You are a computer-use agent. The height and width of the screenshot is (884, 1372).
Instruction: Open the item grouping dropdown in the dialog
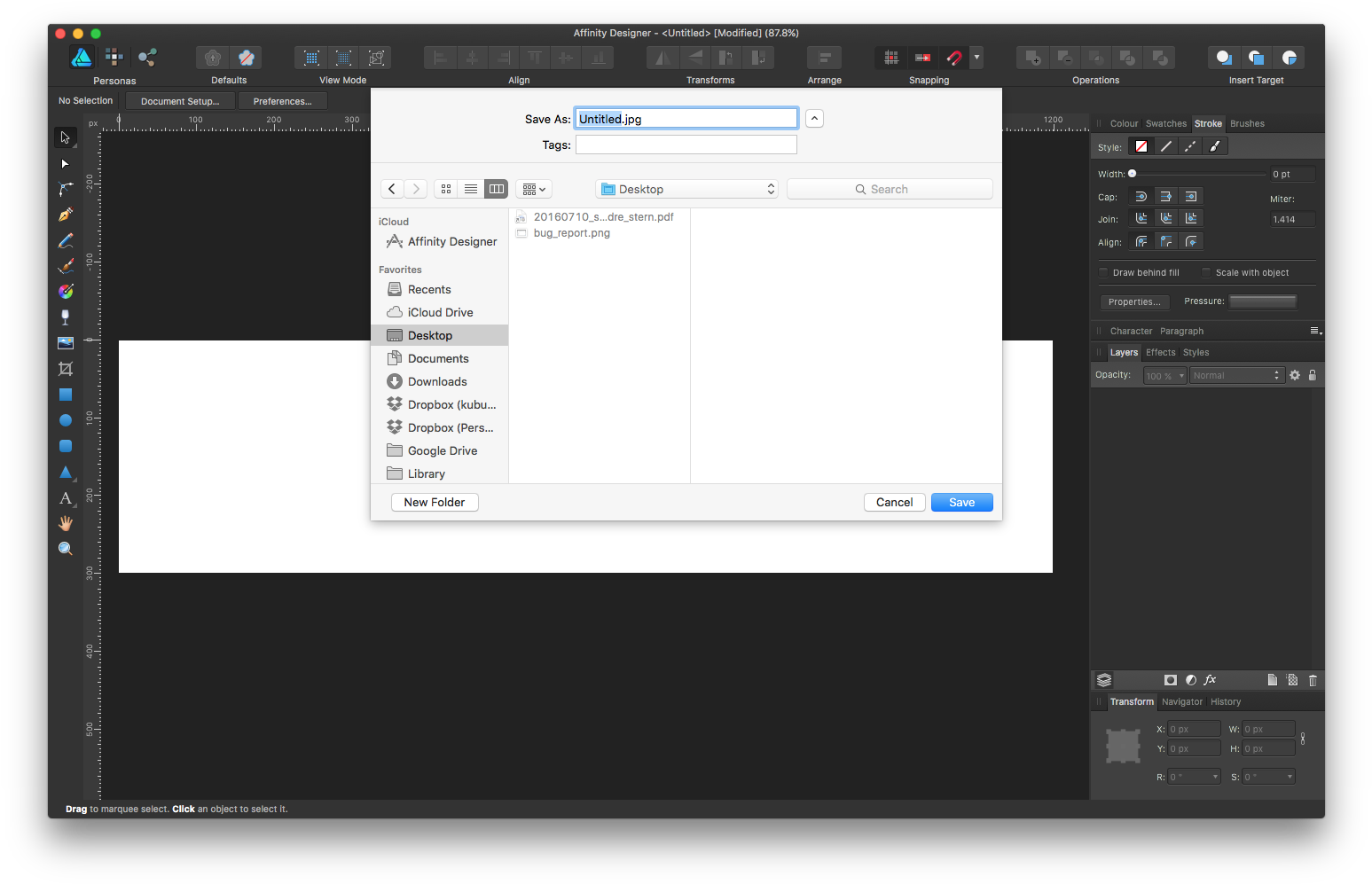(534, 189)
